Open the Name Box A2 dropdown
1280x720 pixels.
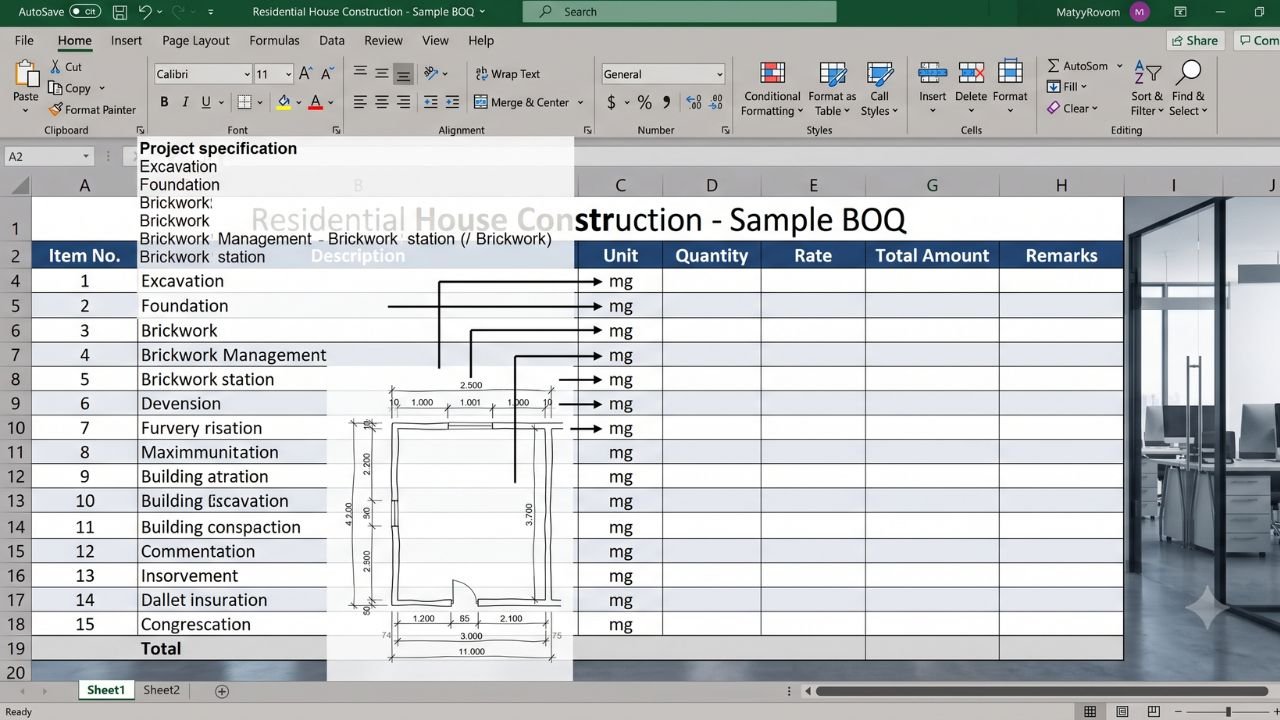pos(86,156)
